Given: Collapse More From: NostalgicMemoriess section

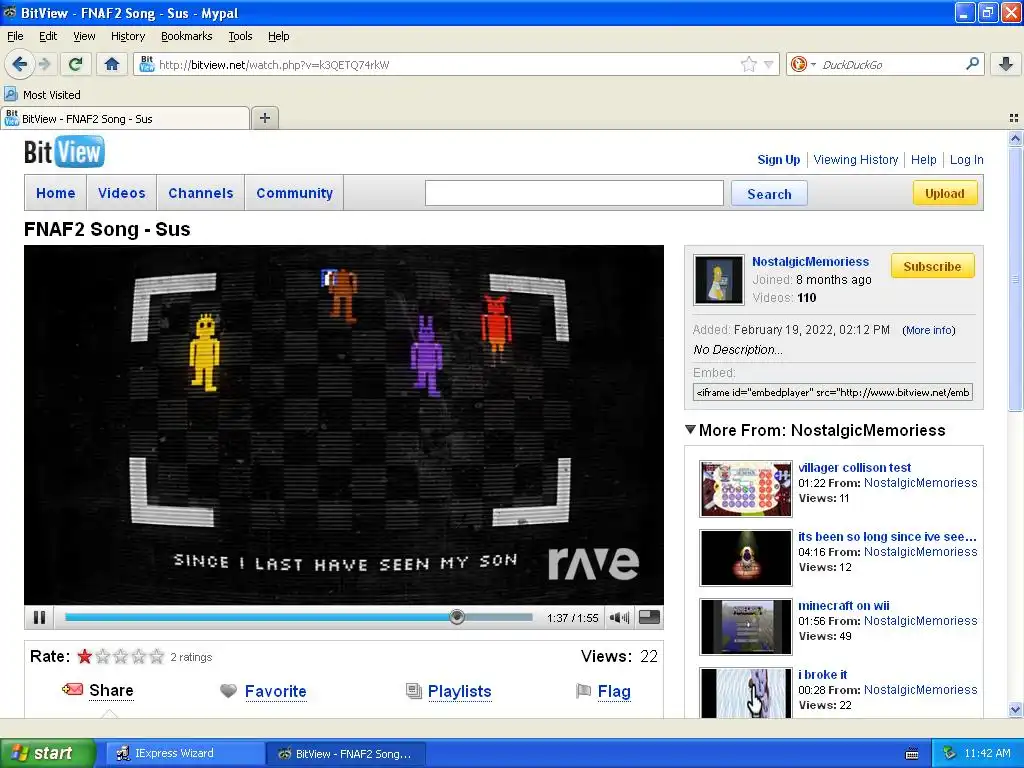Looking at the screenshot, I should click(690, 430).
